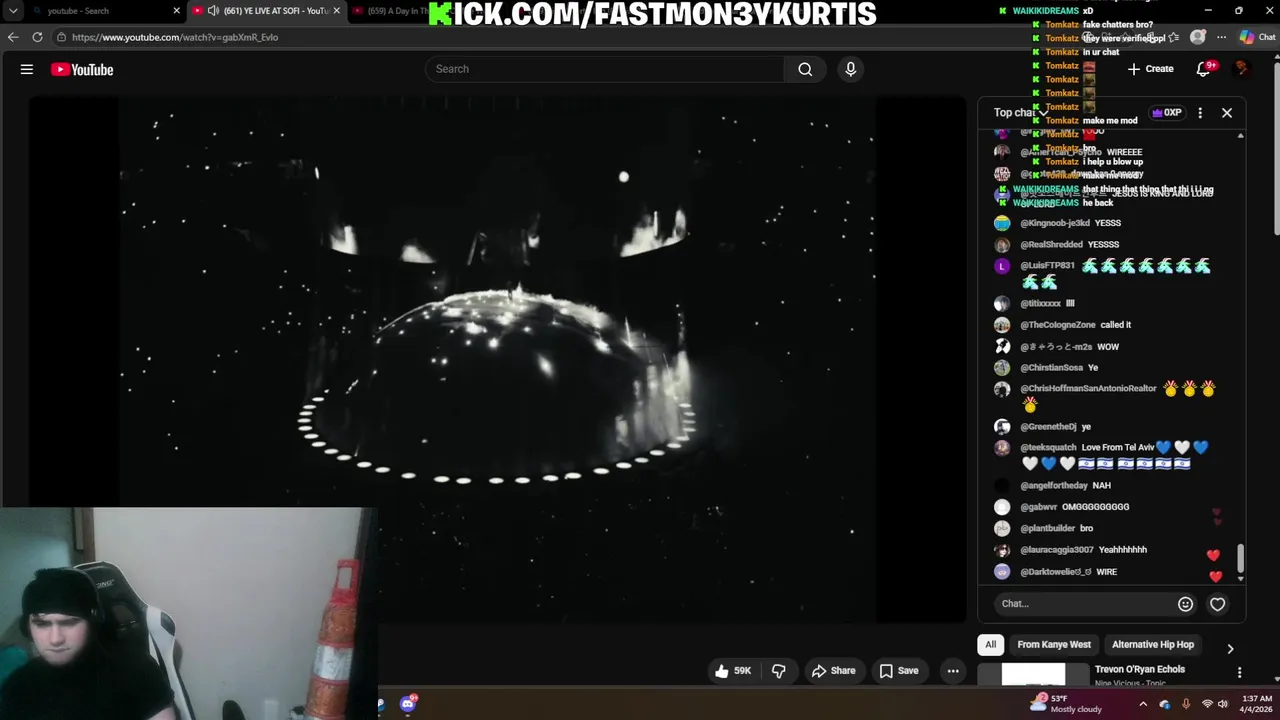Viewport: 1280px width, 720px height.
Task: Open the YouTube hamburger guide menu
Action: click(x=27, y=69)
